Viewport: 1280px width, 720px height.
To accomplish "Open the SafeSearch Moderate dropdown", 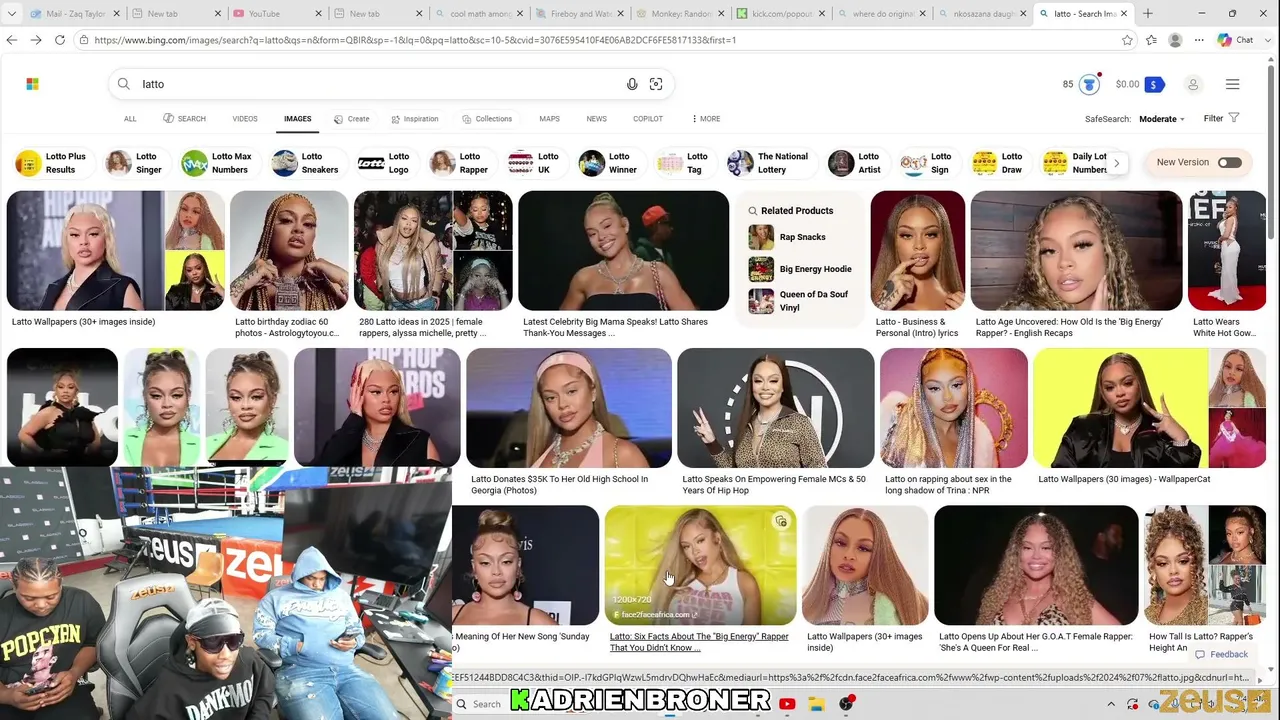I will pyautogui.click(x=1162, y=119).
